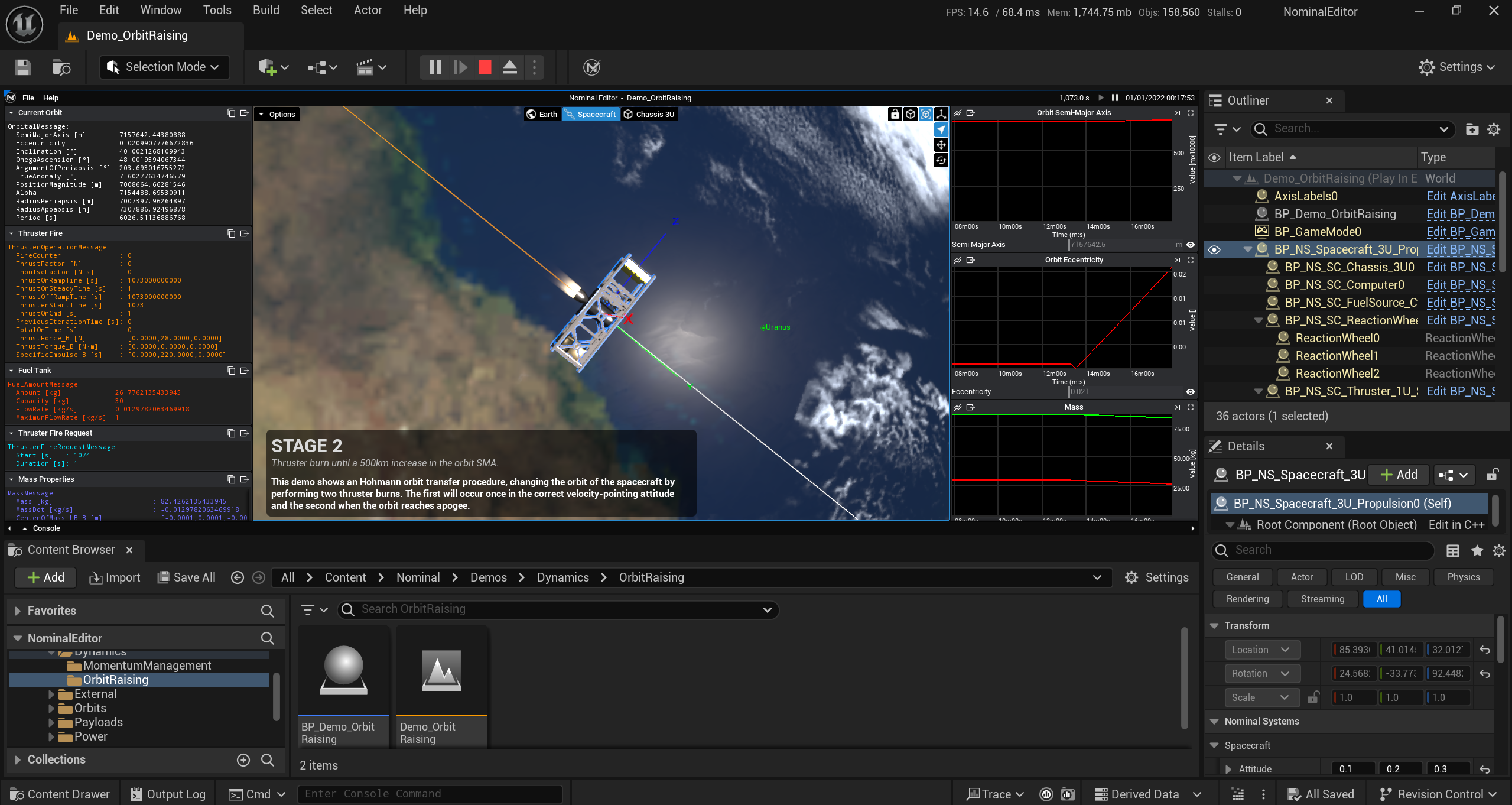
Task: Open the Nominal Editor Help menu
Action: tap(51, 98)
